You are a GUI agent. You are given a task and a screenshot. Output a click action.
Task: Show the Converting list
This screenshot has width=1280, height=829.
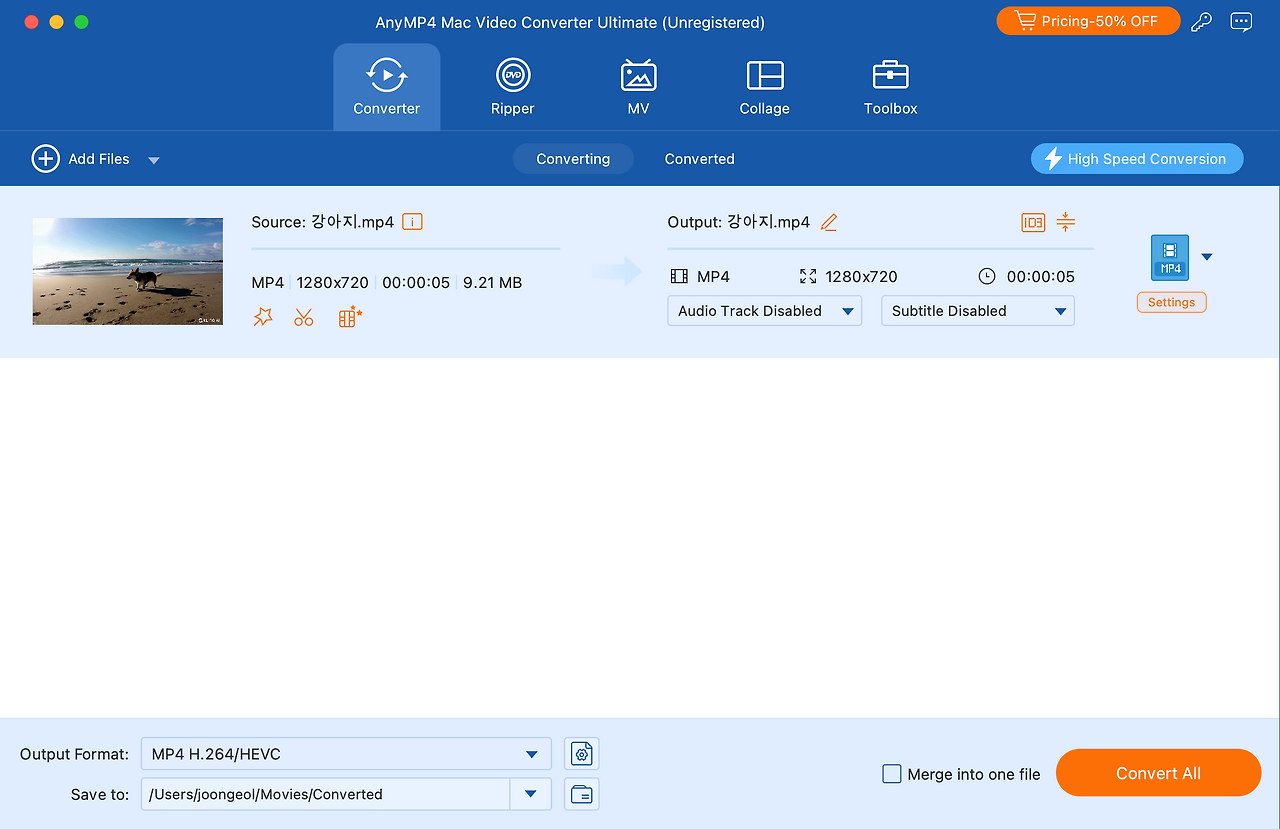573,159
